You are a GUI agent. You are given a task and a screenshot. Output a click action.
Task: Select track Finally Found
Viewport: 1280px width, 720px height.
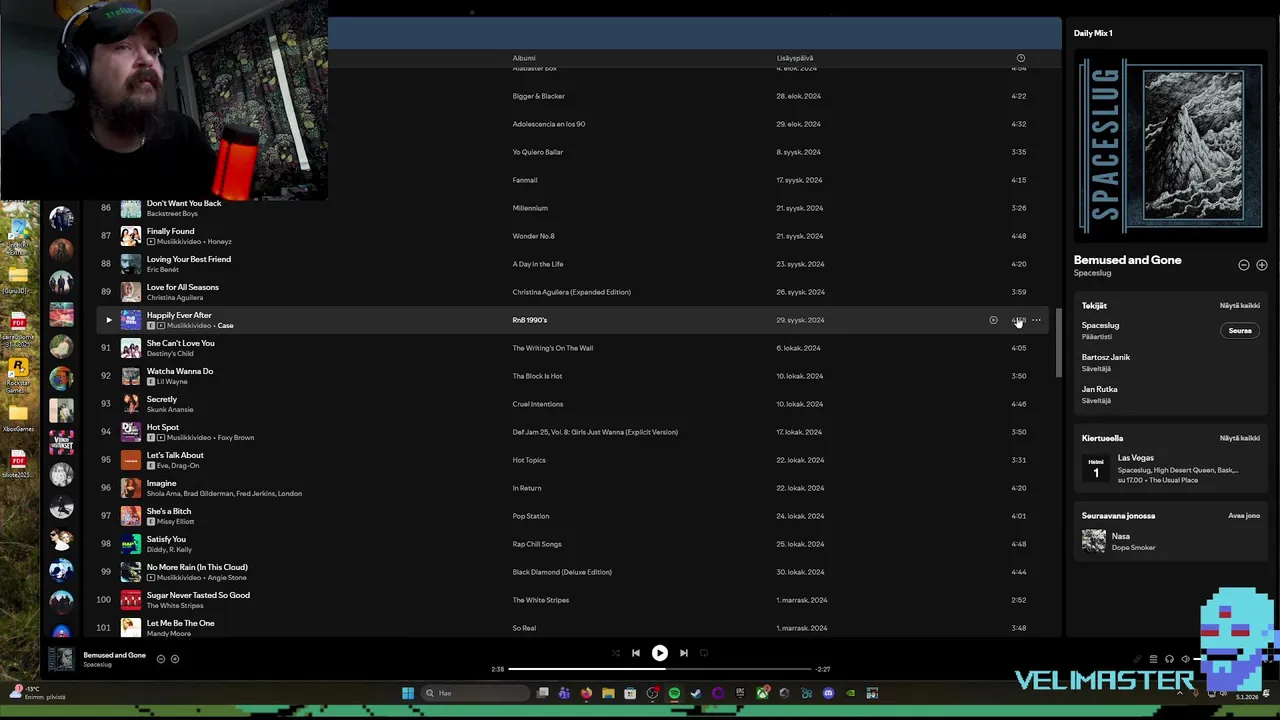point(170,231)
